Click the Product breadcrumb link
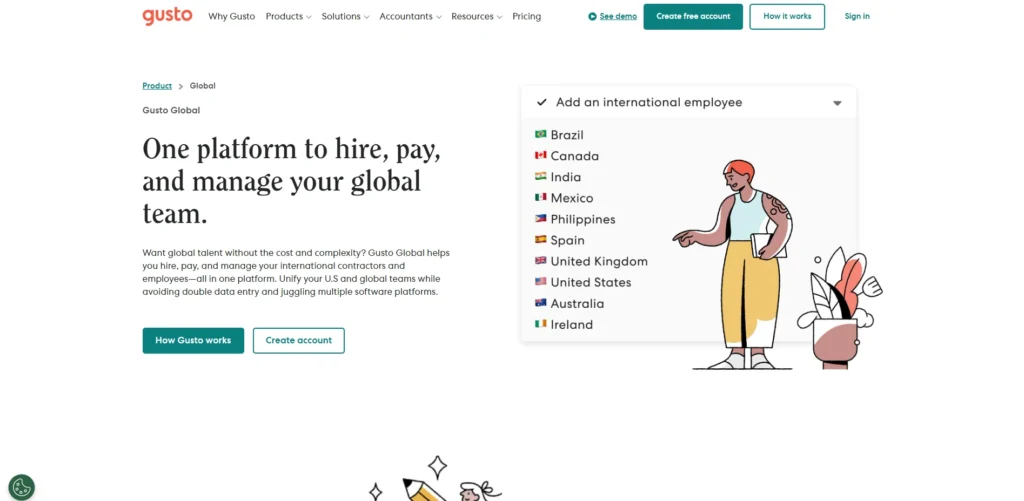Screen dimensions: 1024x501 click(157, 86)
